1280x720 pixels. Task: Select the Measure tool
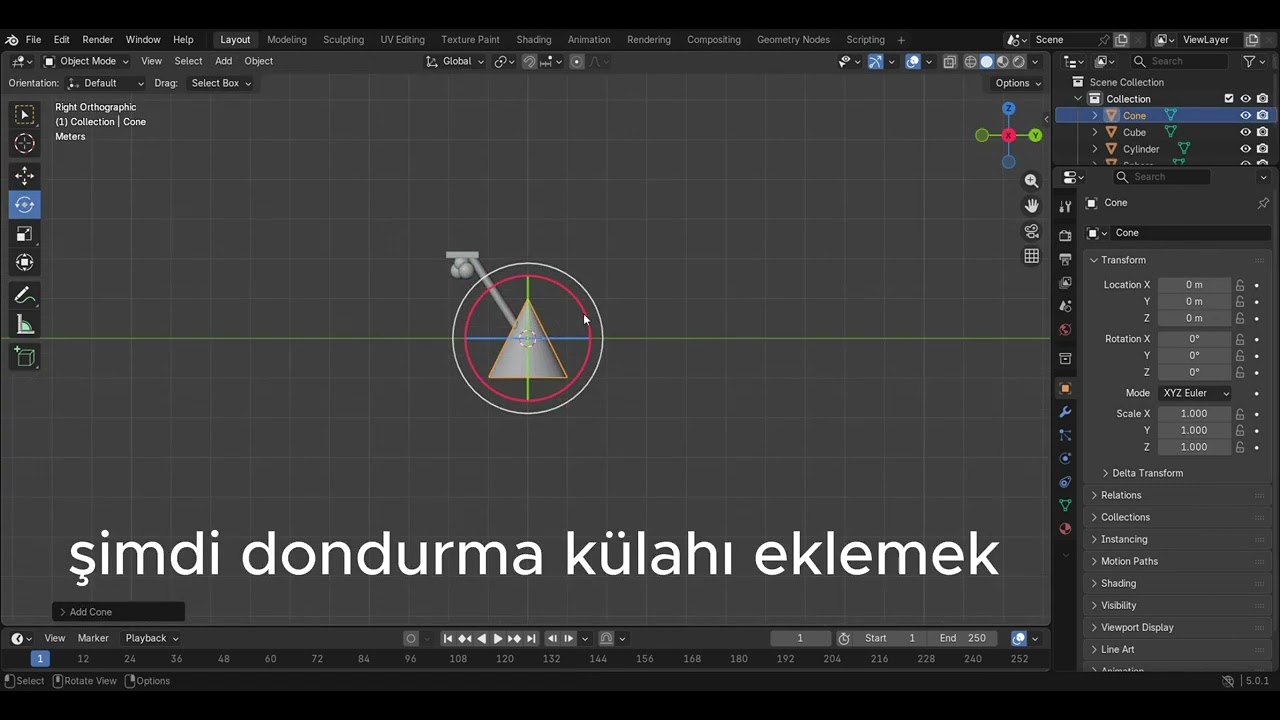[x=25, y=325]
